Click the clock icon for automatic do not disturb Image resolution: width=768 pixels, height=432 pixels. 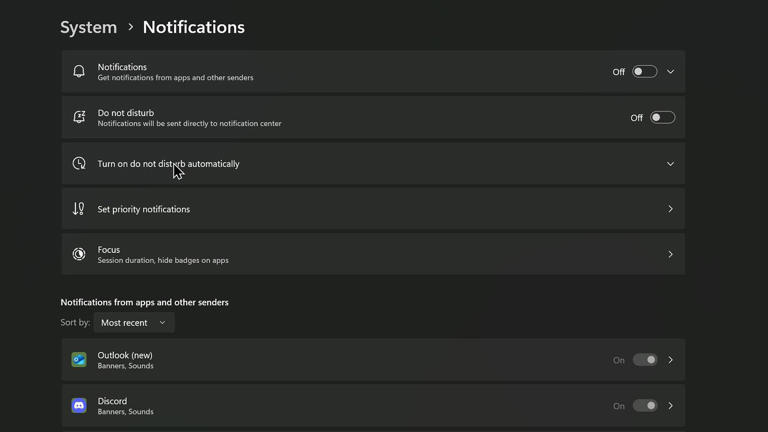point(79,164)
